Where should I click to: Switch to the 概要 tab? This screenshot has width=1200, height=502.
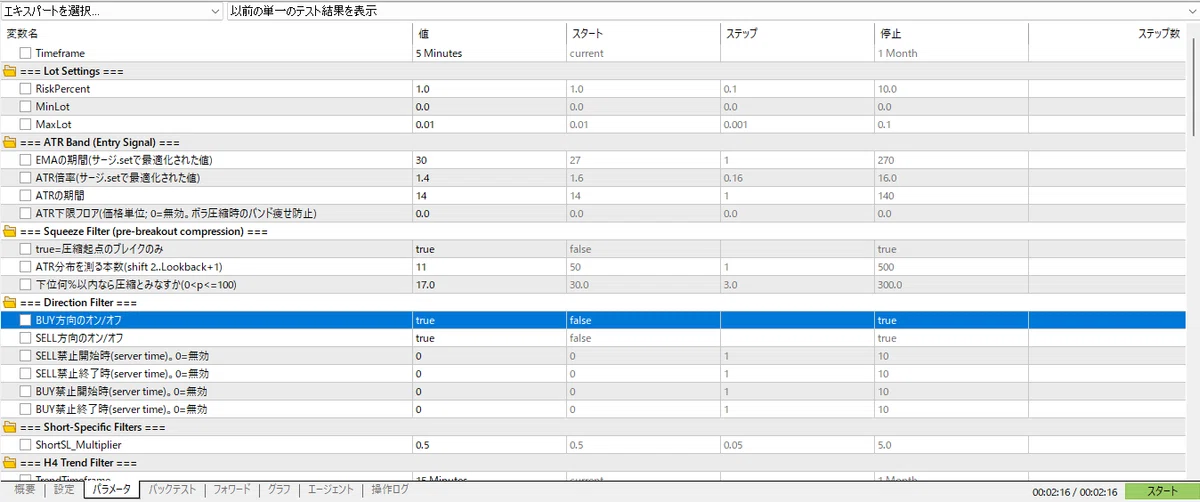pos(24,490)
